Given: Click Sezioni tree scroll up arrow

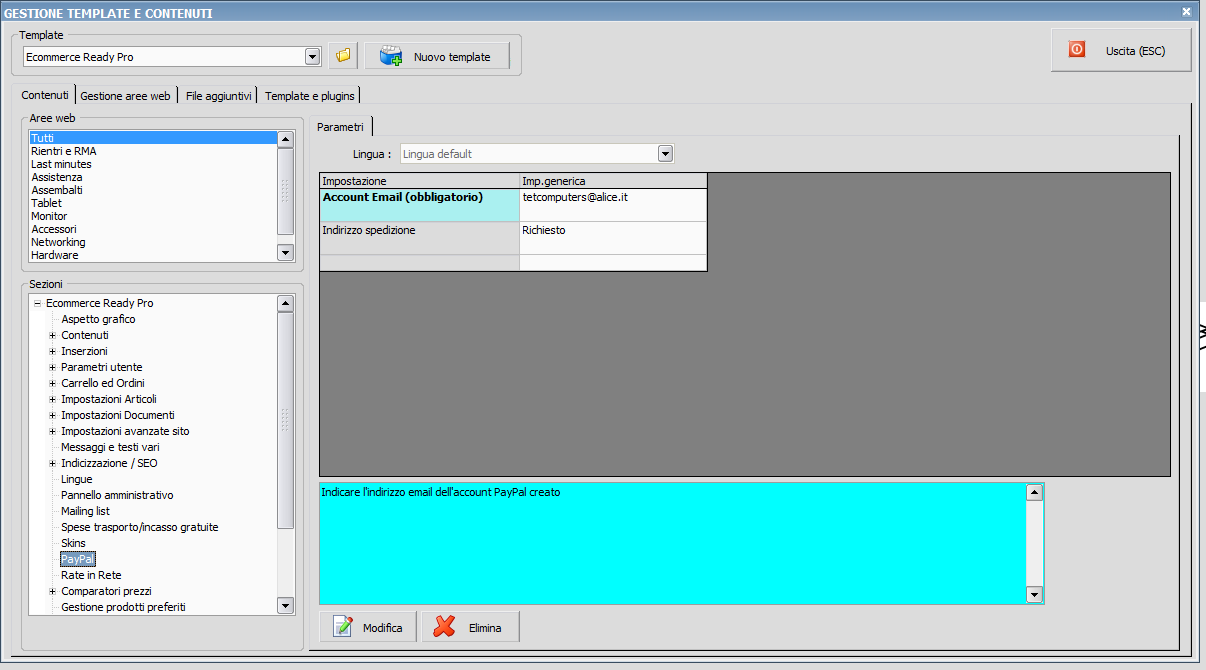Looking at the screenshot, I should click(285, 303).
